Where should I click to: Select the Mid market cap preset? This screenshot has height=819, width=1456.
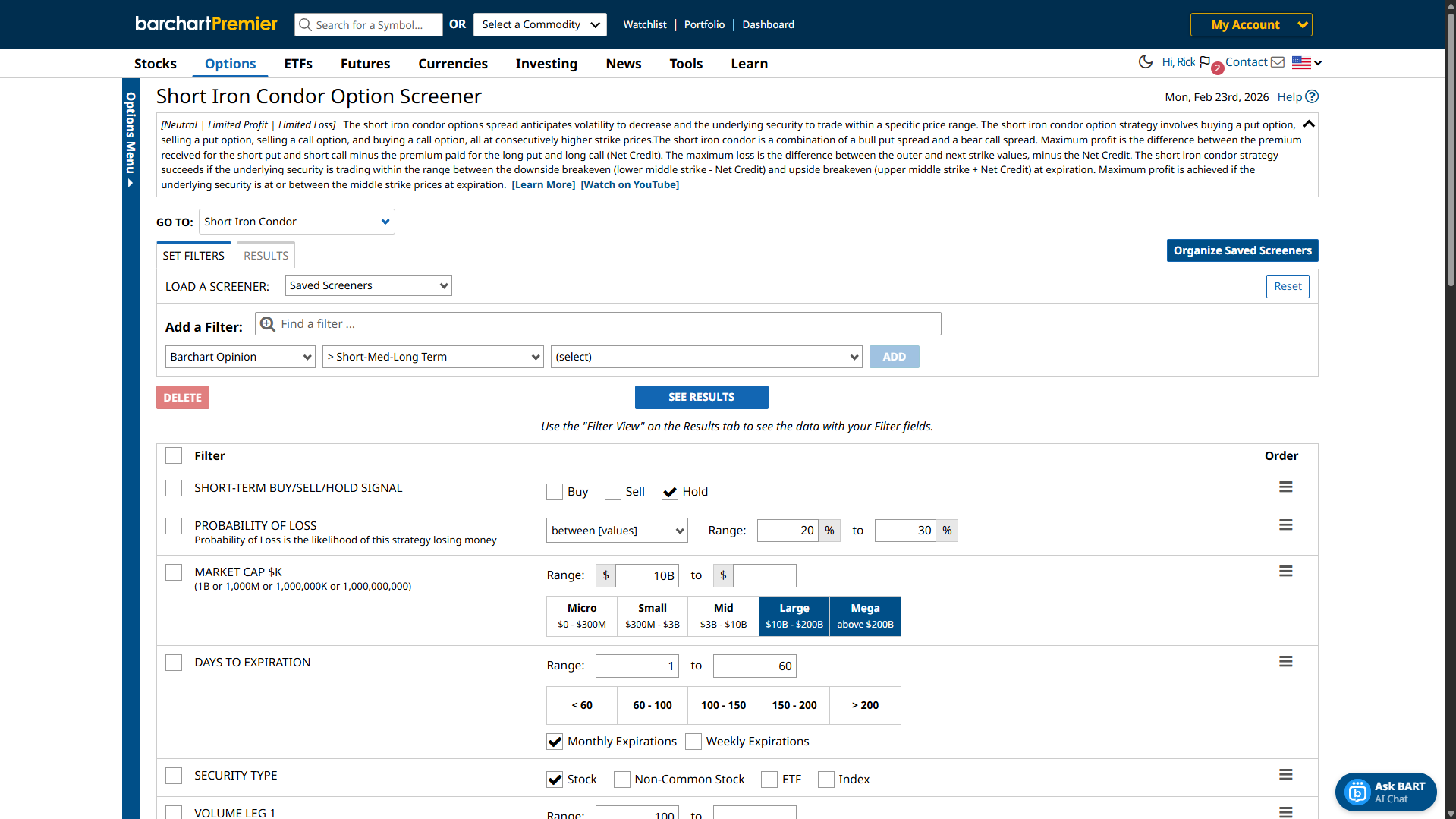[724, 616]
